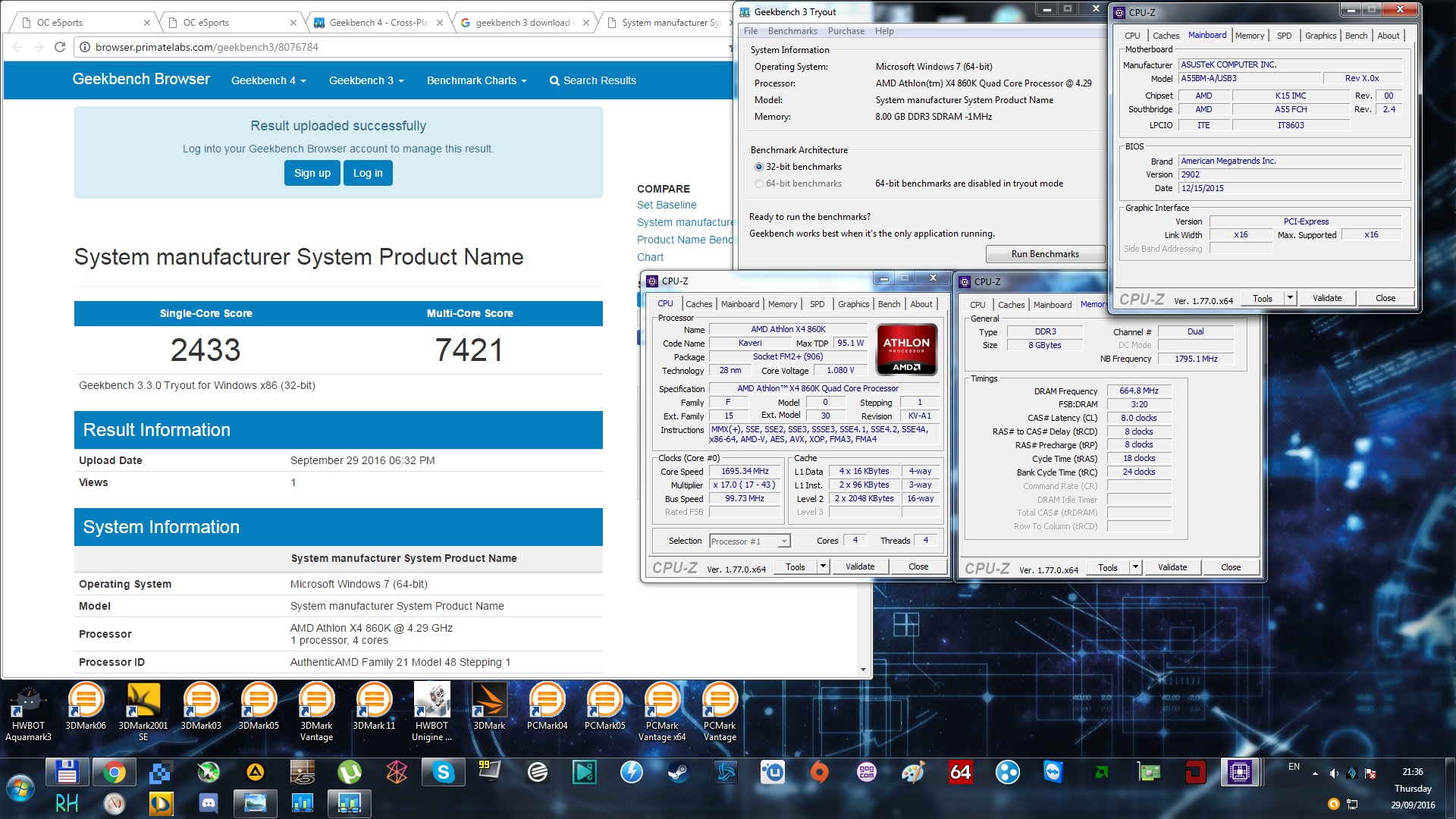Click Tools button in CPU window CPU-Z
The image size is (1456, 819).
point(795,566)
